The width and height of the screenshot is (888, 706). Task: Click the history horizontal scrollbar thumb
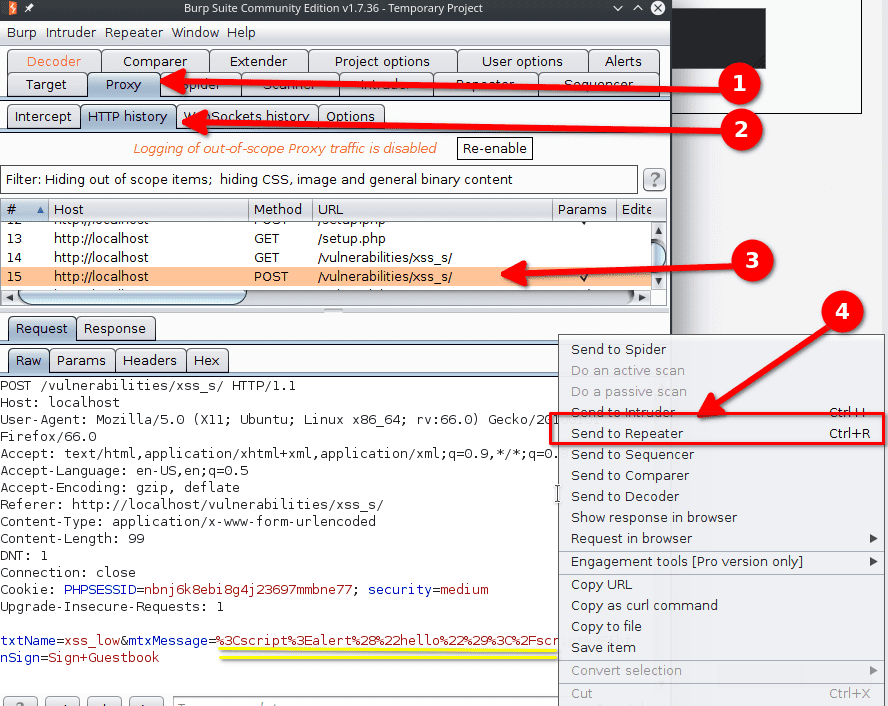(132, 297)
